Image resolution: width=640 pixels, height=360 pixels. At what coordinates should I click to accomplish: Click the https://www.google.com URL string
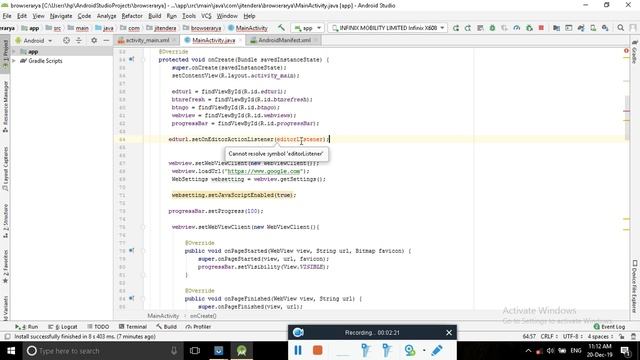click(x=264, y=171)
